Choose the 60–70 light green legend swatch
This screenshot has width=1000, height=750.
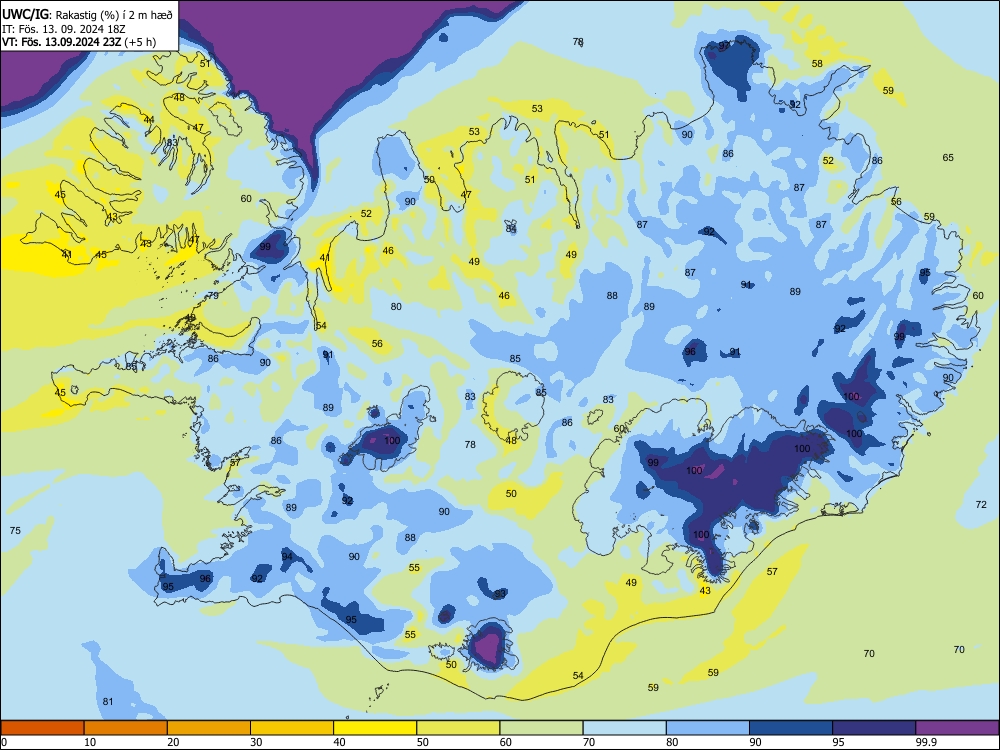(x=541, y=728)
